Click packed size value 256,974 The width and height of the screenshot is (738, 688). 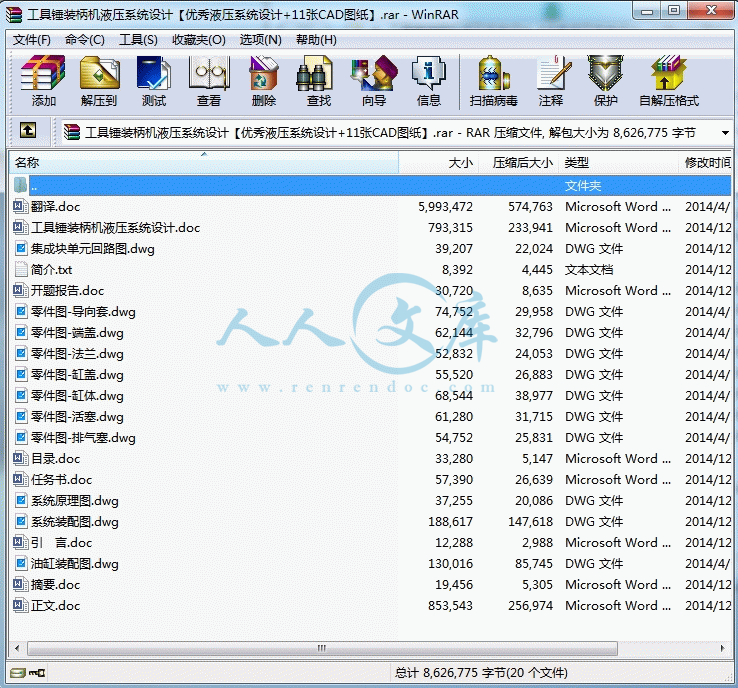coord(530,605)
